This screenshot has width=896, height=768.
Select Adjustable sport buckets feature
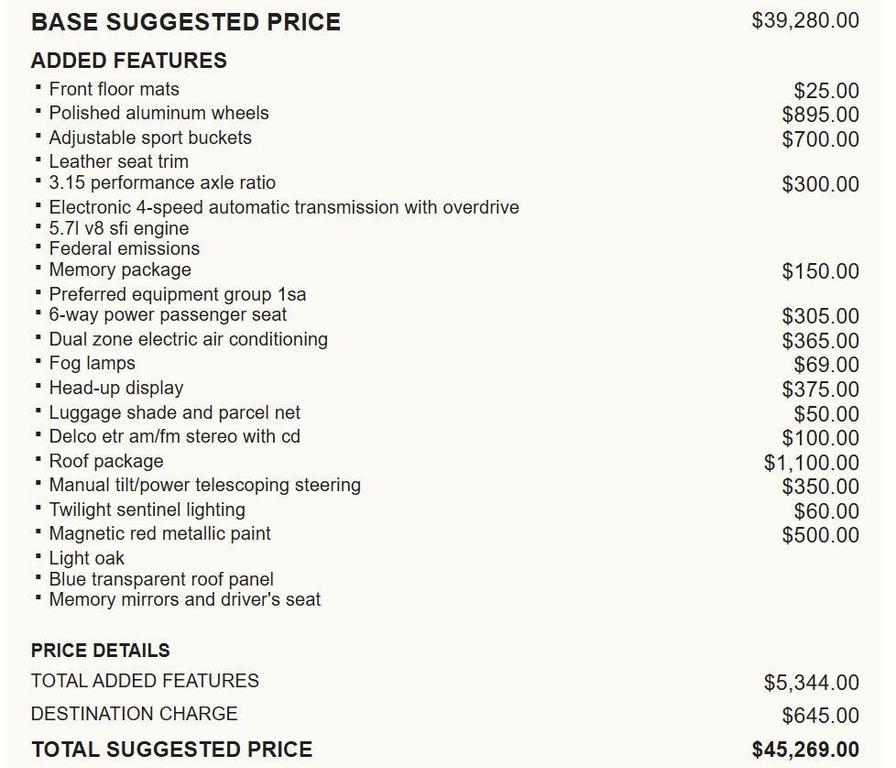150,138
